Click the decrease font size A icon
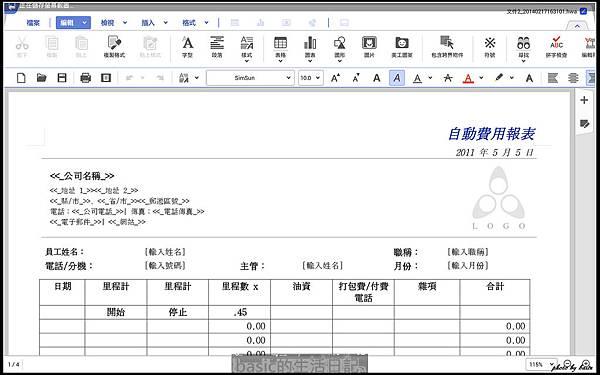This screenshot has height=375, width=600. [356, 78]
